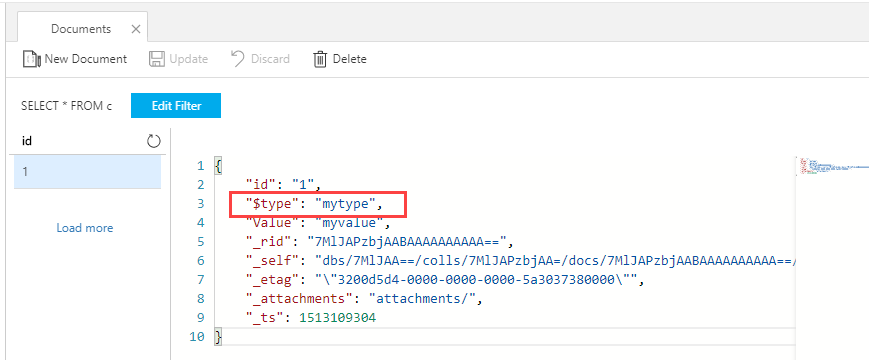869x360 pixels.
Task: Click the "_rid" line value
Action: [407, 241]
